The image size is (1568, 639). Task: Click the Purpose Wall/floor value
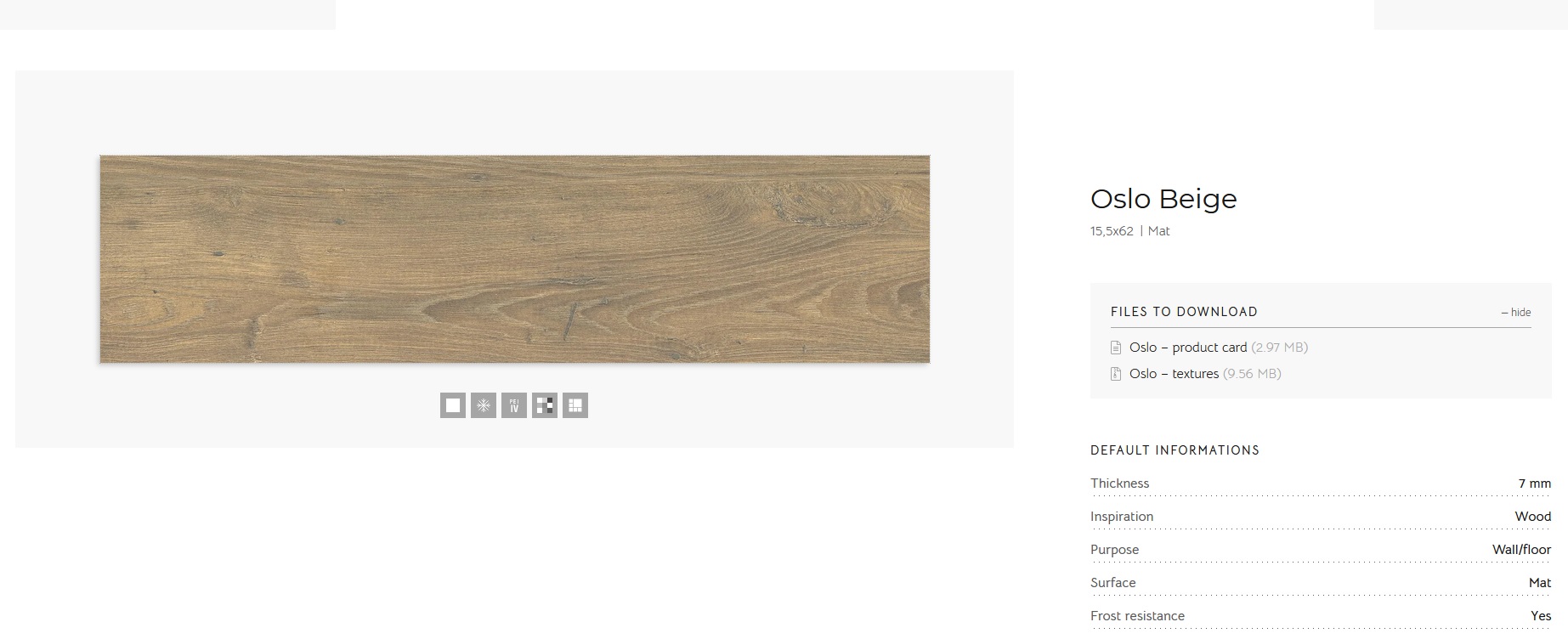1521,550
